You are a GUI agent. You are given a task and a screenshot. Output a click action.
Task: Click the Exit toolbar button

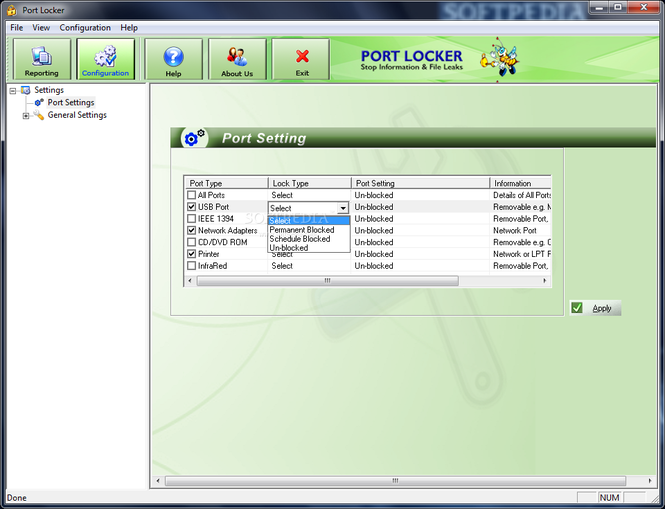[301, 59]
